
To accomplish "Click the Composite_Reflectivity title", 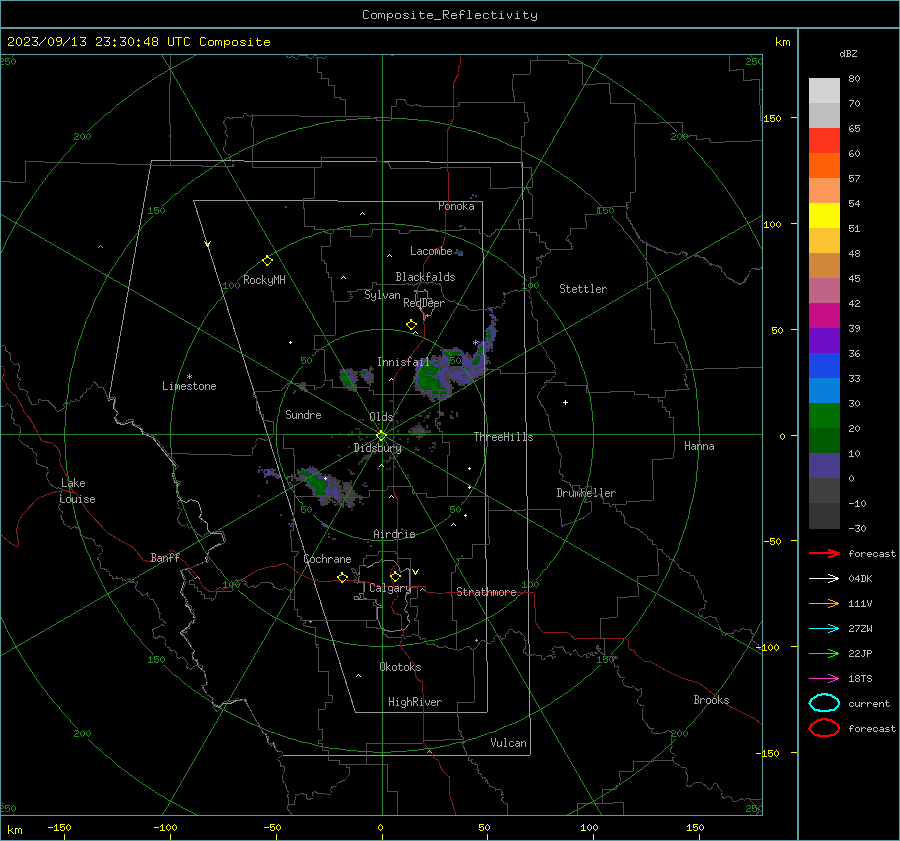I will click(450, 15).
